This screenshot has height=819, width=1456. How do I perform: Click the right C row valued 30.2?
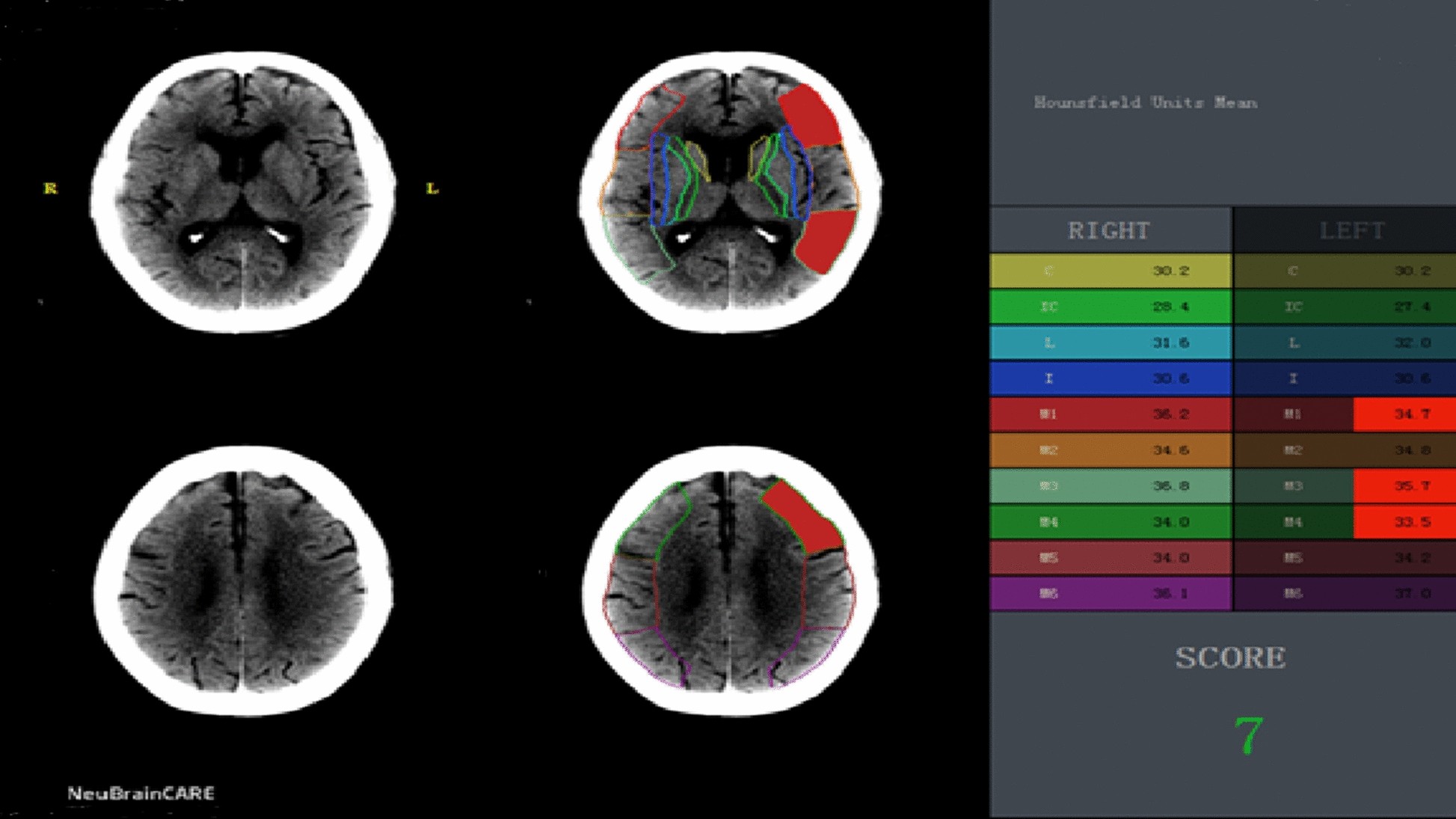coord(1111,271)
